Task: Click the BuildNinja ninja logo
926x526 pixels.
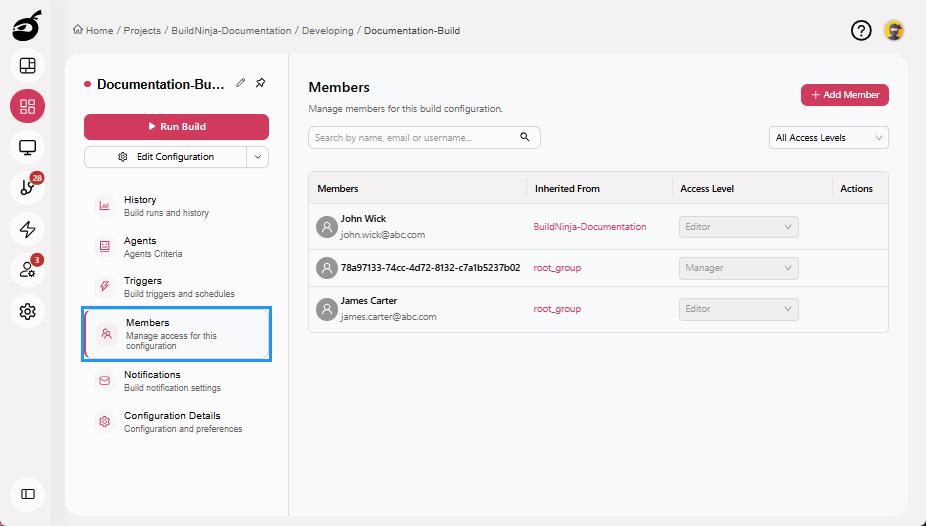Action: (27, 25)
